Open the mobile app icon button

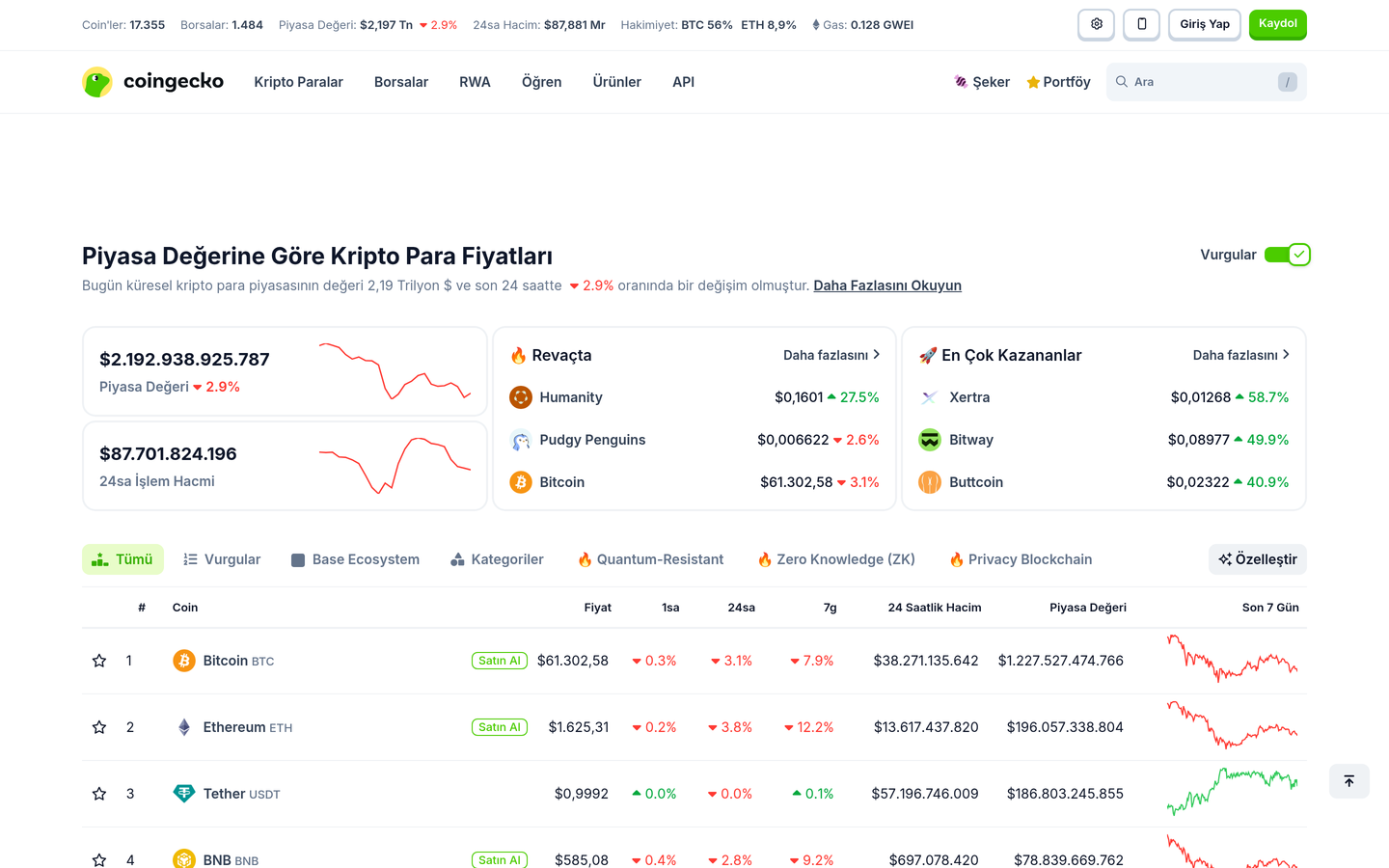tap(1141, 24)
